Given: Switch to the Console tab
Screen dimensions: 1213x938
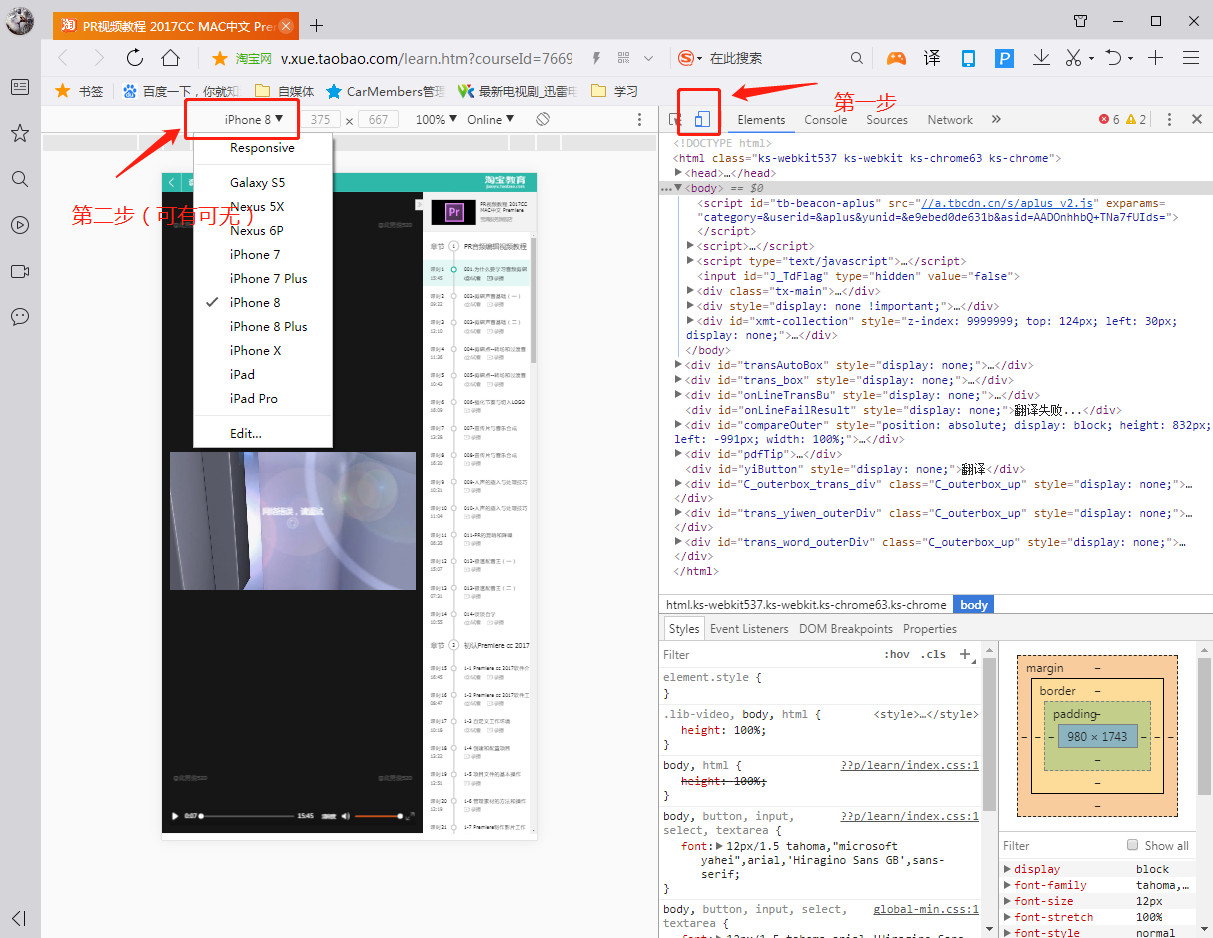Looking at the screenshot, I should tap(825, 119).
